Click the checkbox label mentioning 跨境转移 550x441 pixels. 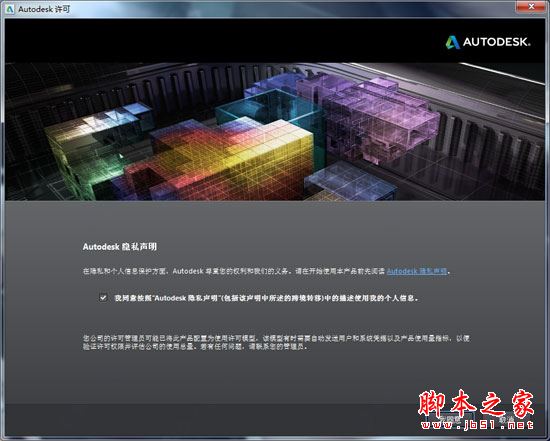(266, 298)
